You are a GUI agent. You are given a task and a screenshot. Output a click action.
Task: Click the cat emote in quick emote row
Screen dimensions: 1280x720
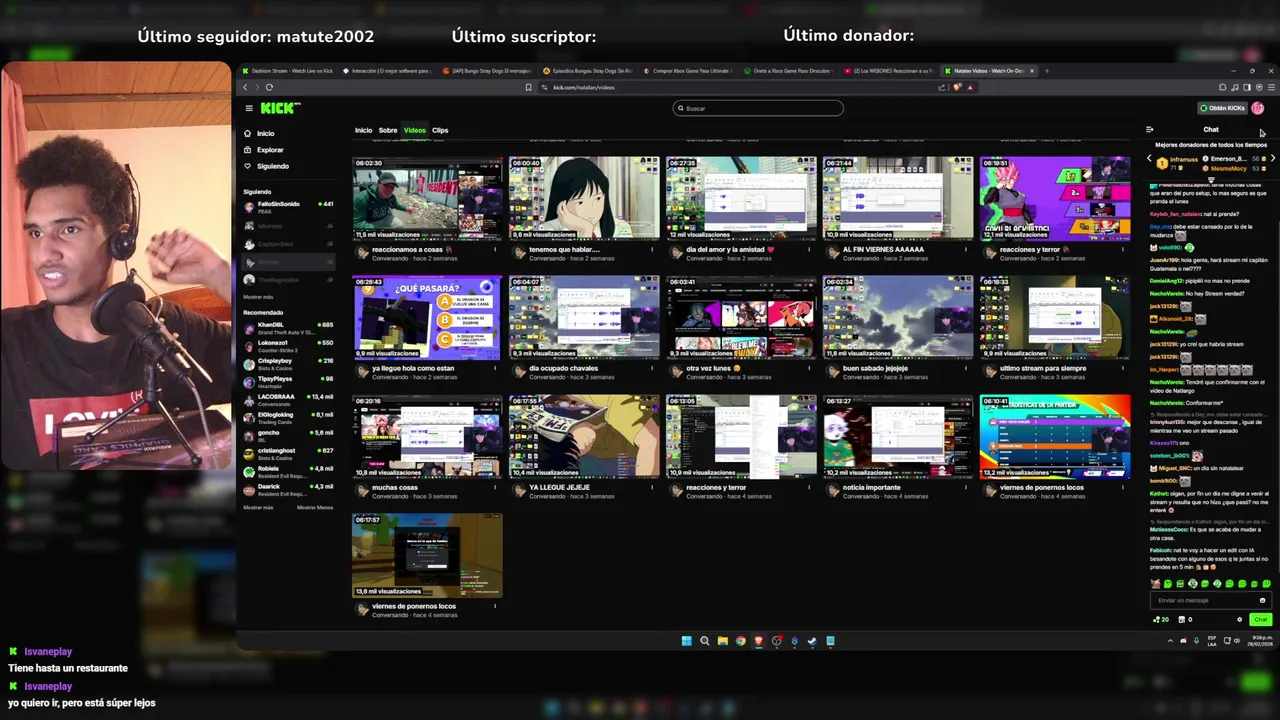pos(1156,583)
